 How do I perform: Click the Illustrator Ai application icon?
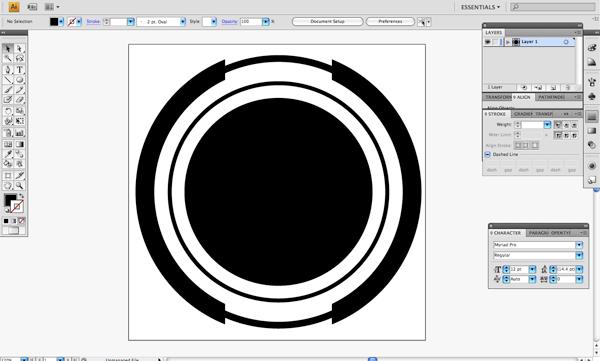coord(13,7)
